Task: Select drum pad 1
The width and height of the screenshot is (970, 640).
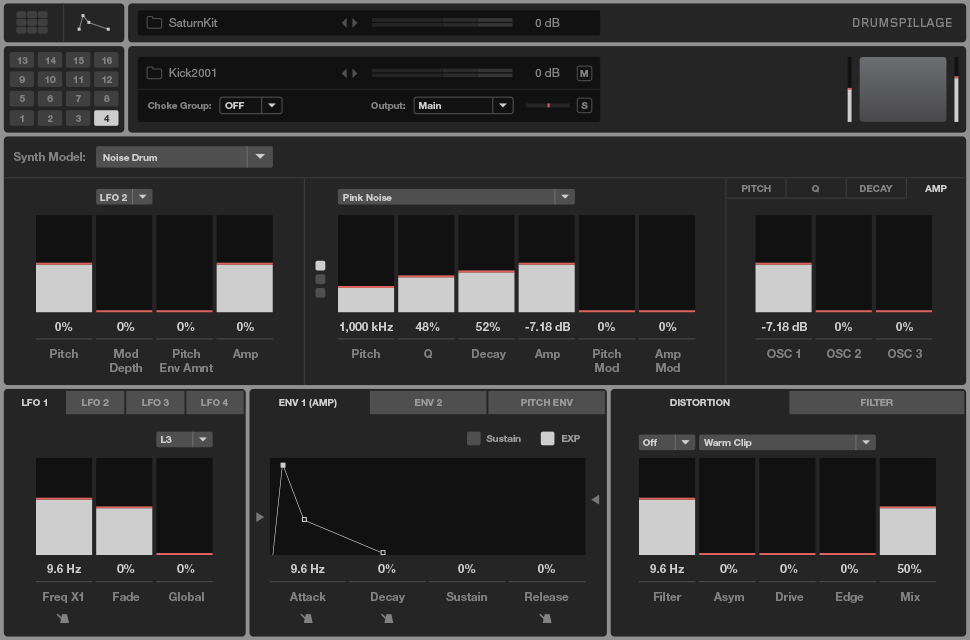Action: click(x=22, y=118)
